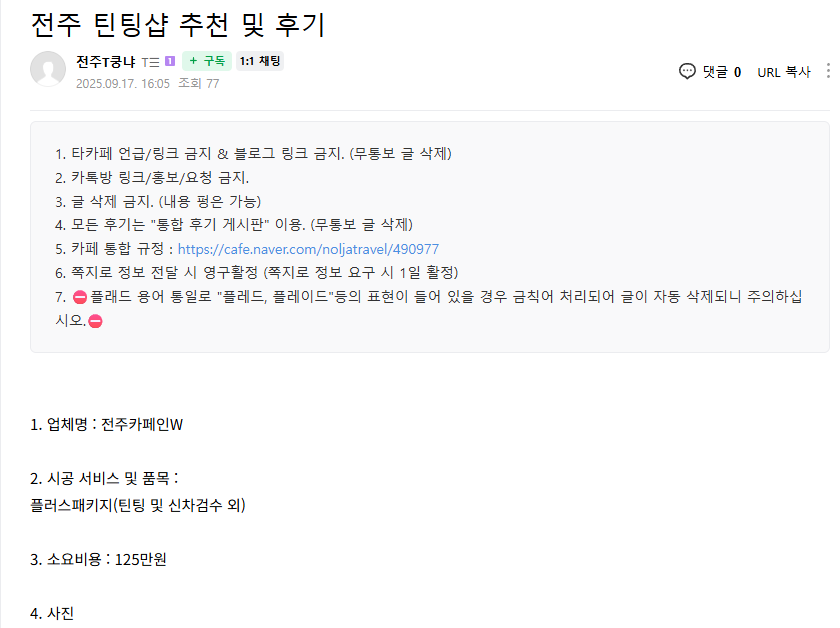The height and width of the screenshot is (628, 840).
Task: Click the 조회 77 view count
Action: 198,84
